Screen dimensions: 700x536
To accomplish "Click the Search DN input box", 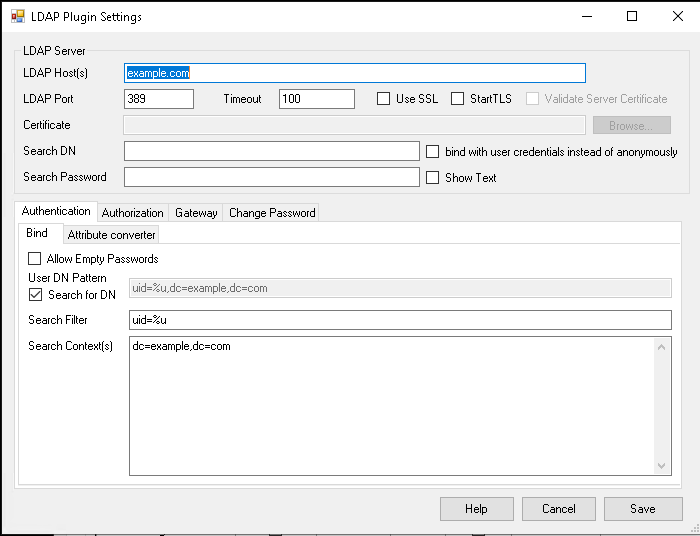I will (x=271, y=151).
